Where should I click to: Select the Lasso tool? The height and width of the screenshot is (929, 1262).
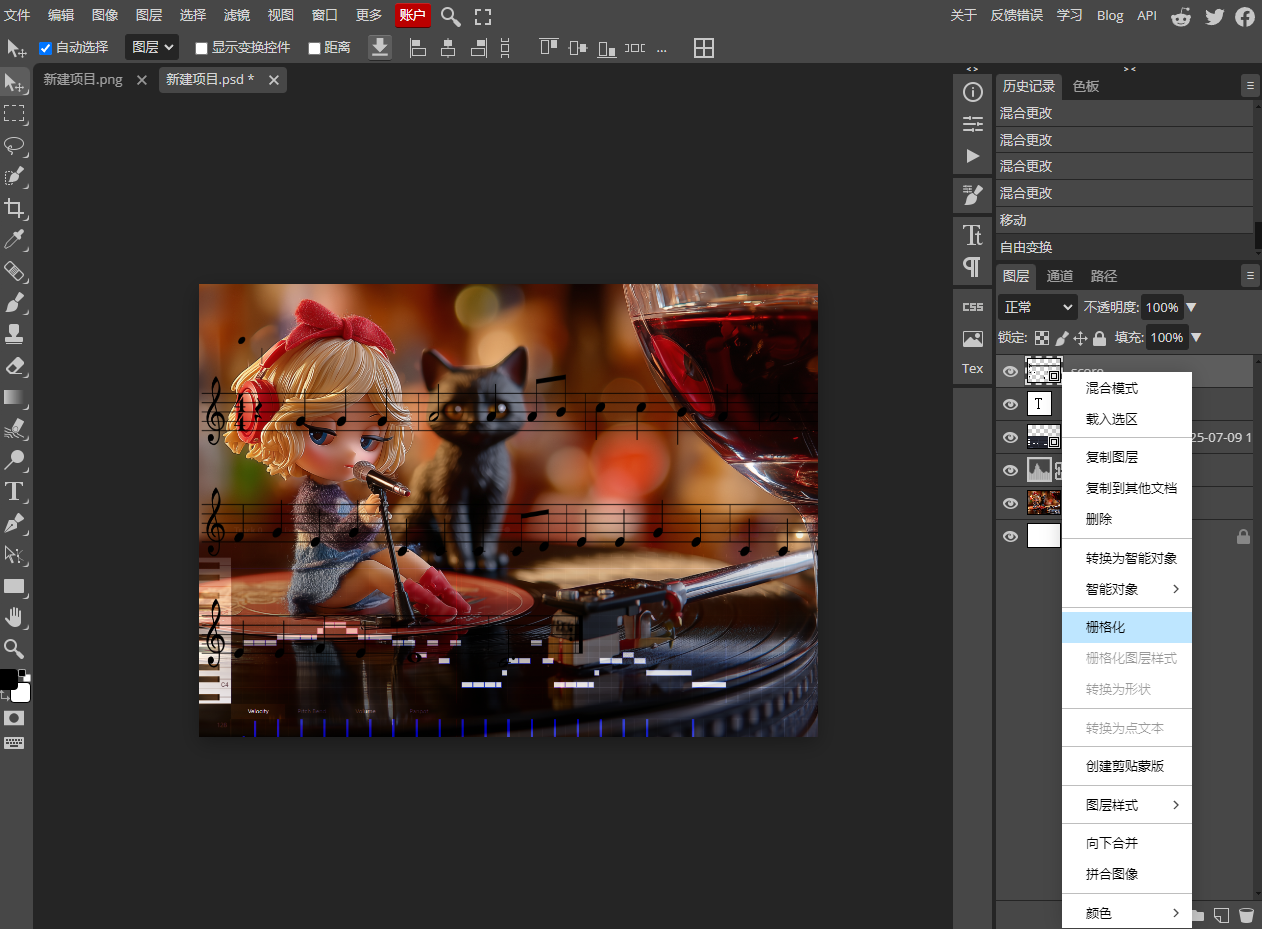click(15, 145)
